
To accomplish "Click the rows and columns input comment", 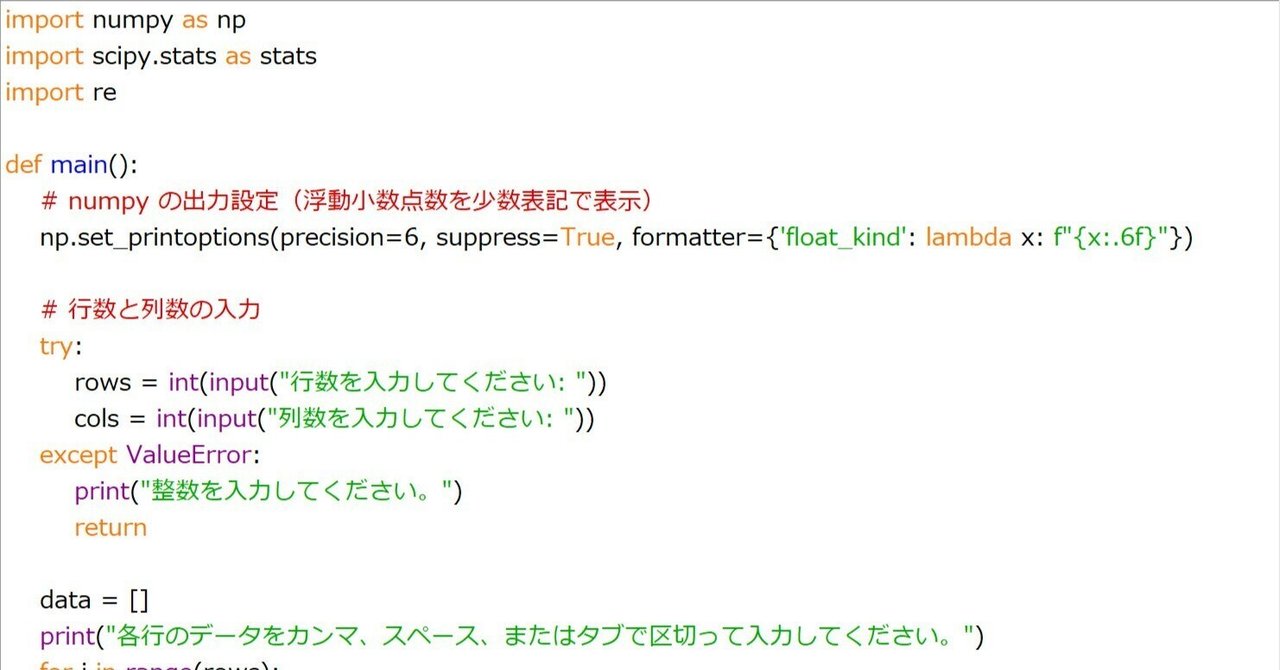I will coord(150,310).
